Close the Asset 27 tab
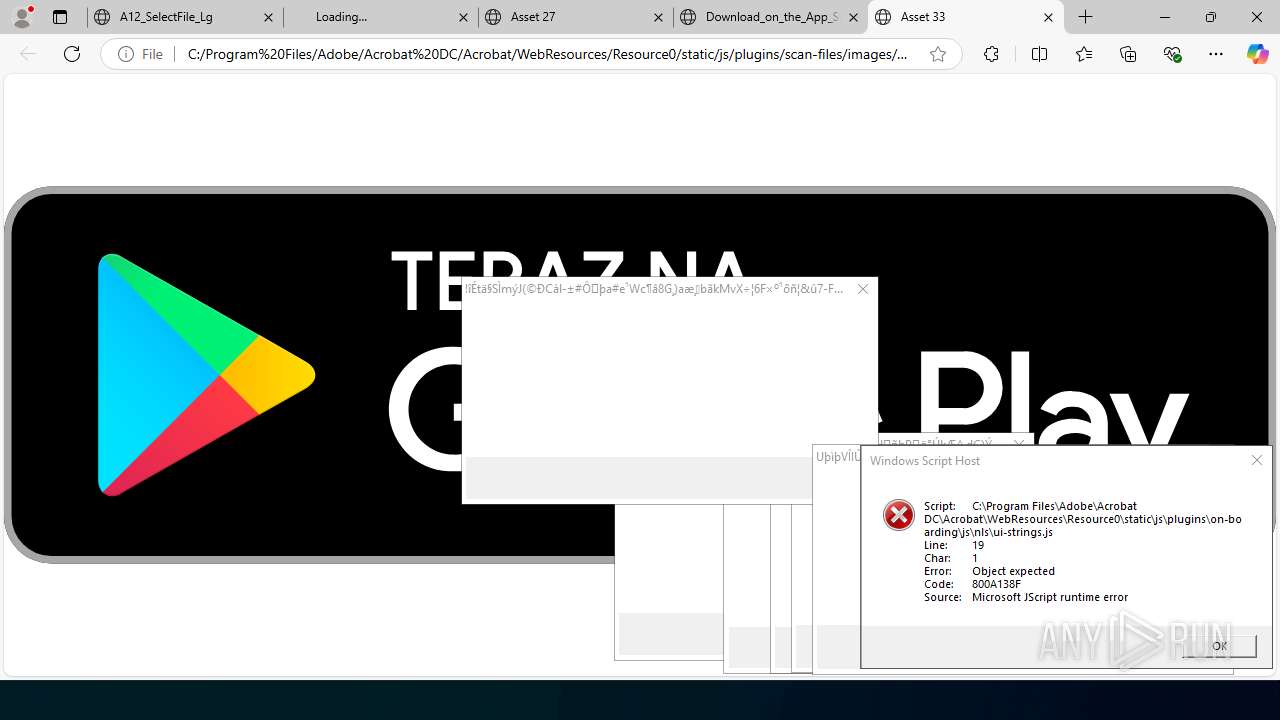The image size is (1280, 720). (x=658, y=17)
